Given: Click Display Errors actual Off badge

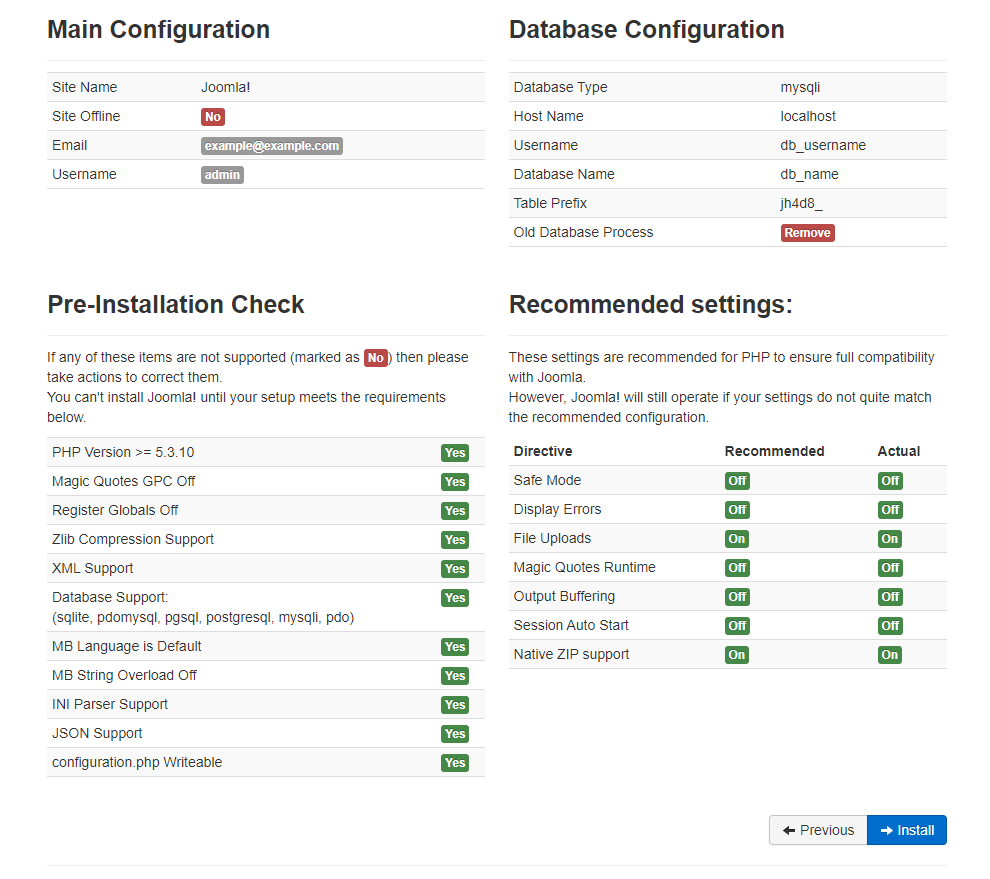Looking at the screenshot, I should (x=890, y=510).
